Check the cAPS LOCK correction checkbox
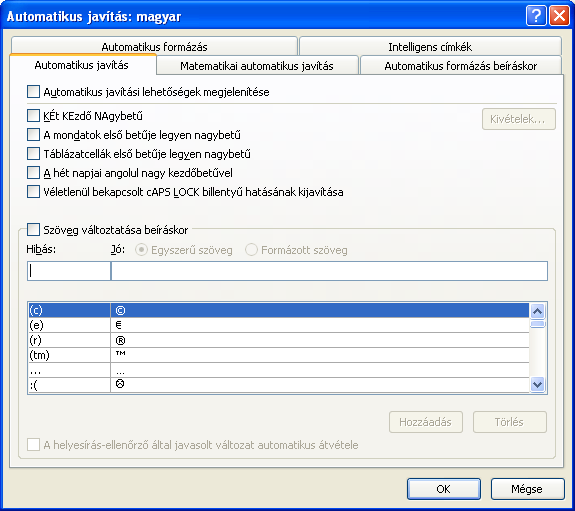The image size is (575, 511). coord(33,192)
